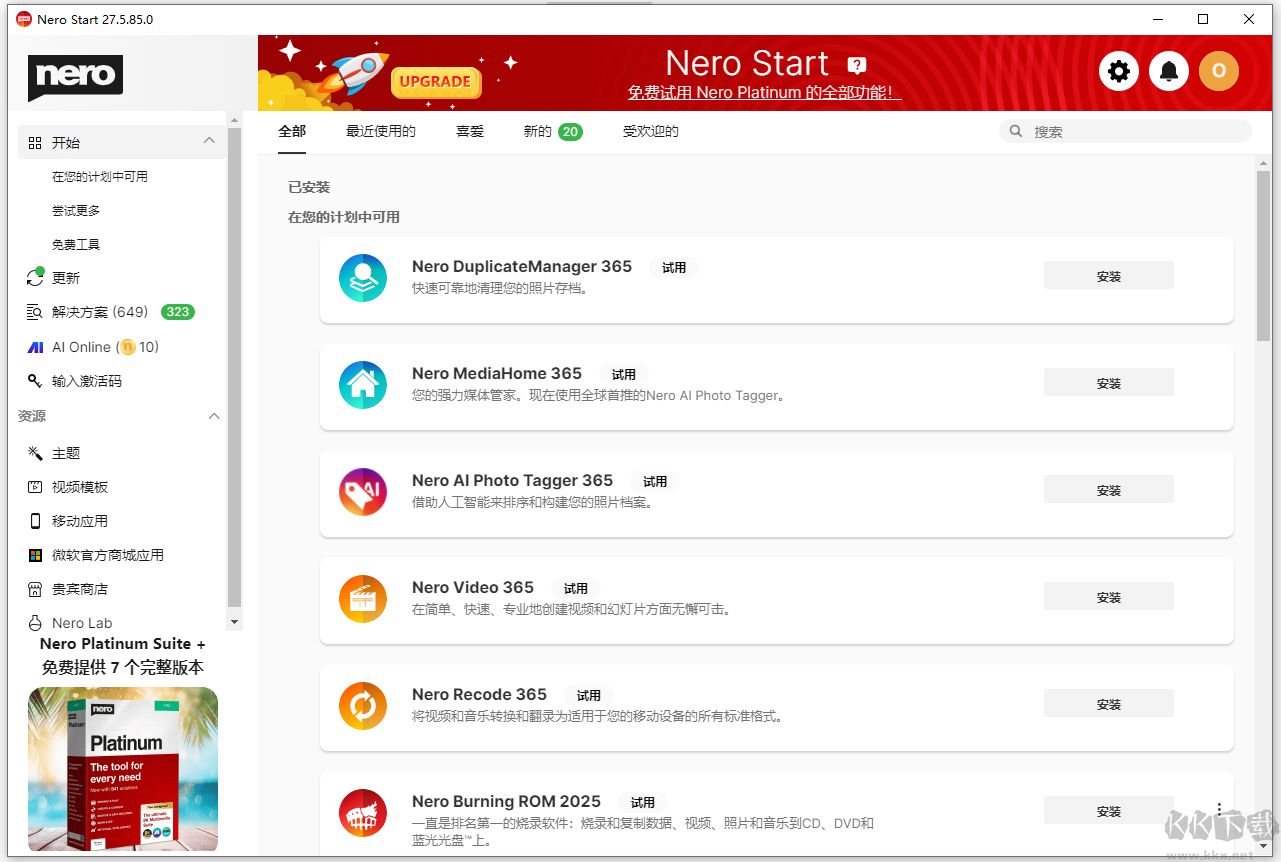Install Nero DuplicateManager 365
Screen dimensions: 1281x862
(1109, 276)
